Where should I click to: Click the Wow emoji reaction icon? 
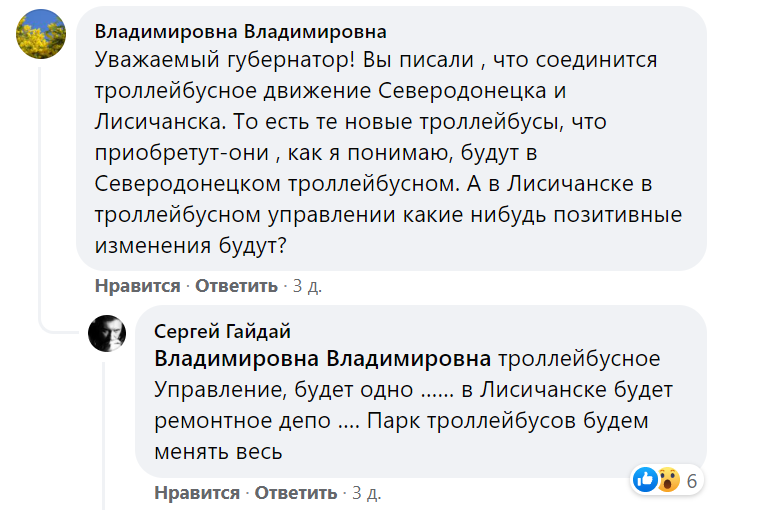pos(667,480)
